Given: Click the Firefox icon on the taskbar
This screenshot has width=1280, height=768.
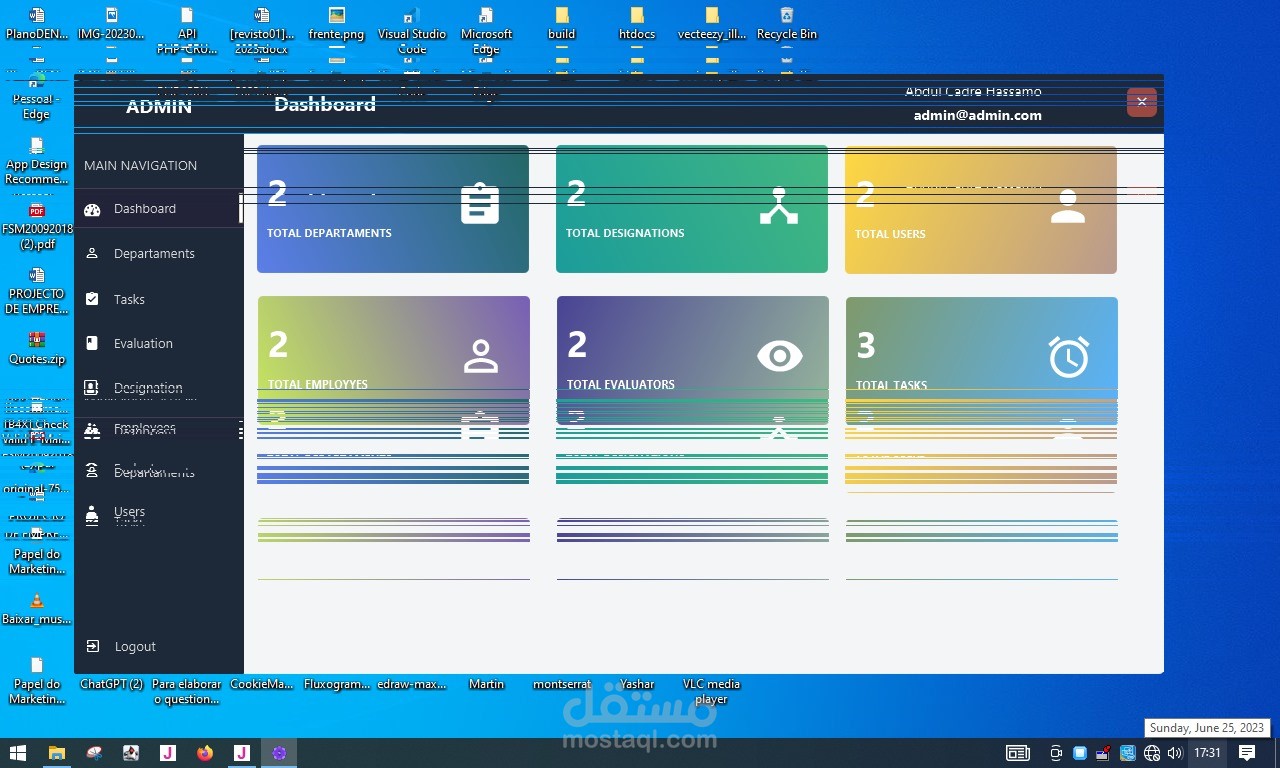Looking at the screenshot, I should pos(205,753).
